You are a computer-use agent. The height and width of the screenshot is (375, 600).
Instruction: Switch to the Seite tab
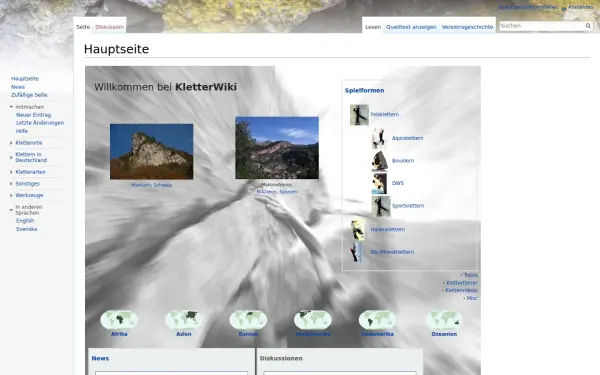tap(83, 27)
